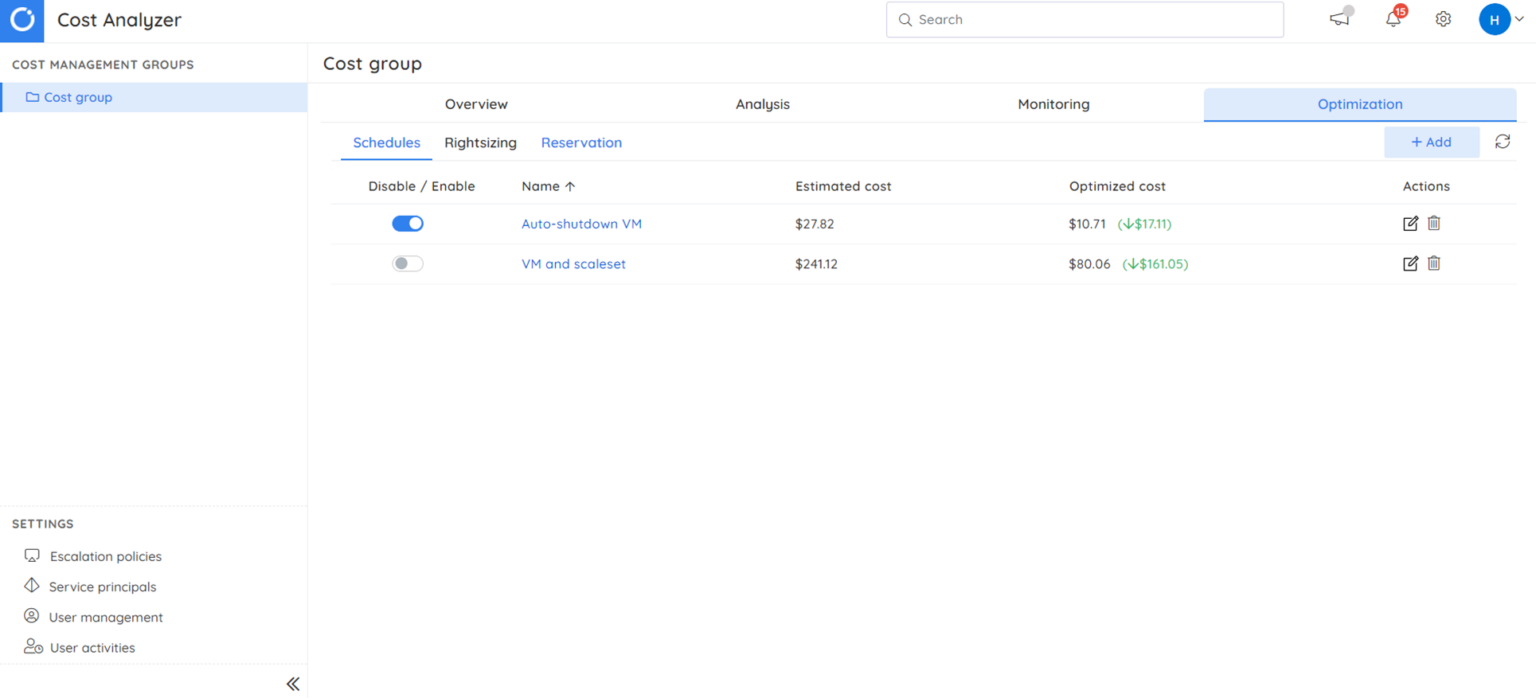Delete the Auto-shutdown VM schedule
Screen dimensions: 1536x698
pyautogui.click(x=1434, y=224)
